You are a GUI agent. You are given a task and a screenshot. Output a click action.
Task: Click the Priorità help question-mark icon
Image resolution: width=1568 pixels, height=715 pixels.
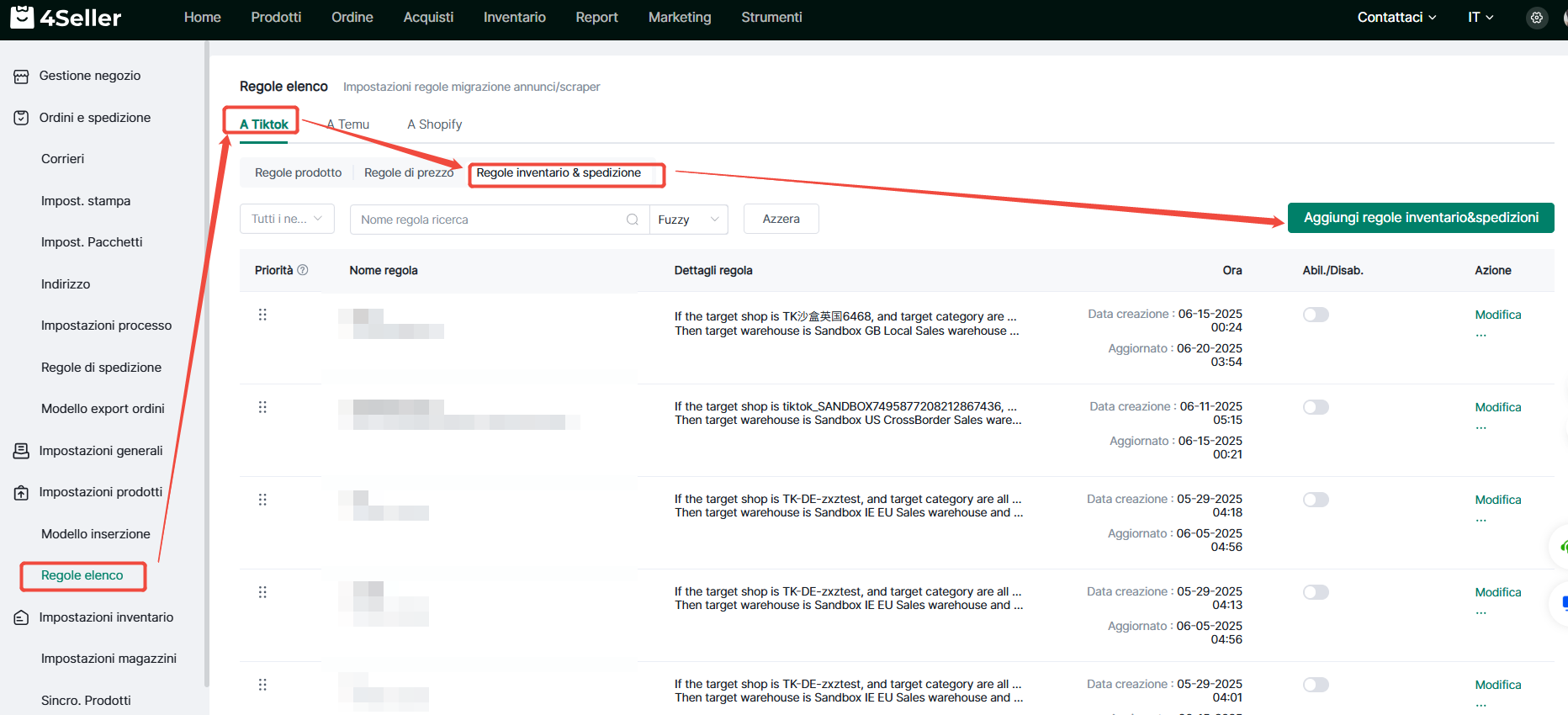(x=303, y=270)
